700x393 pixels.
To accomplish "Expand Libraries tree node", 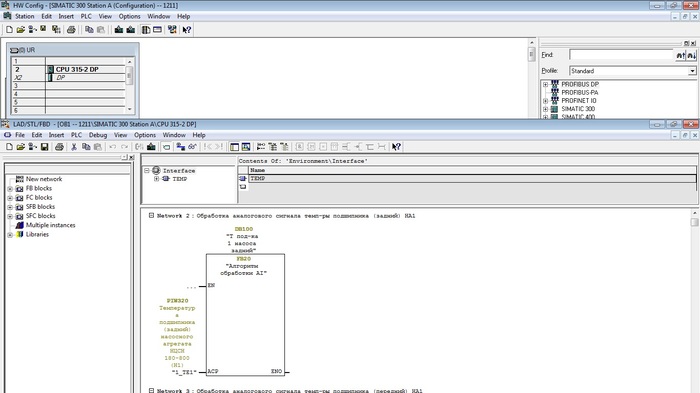I will pos(10,235).
